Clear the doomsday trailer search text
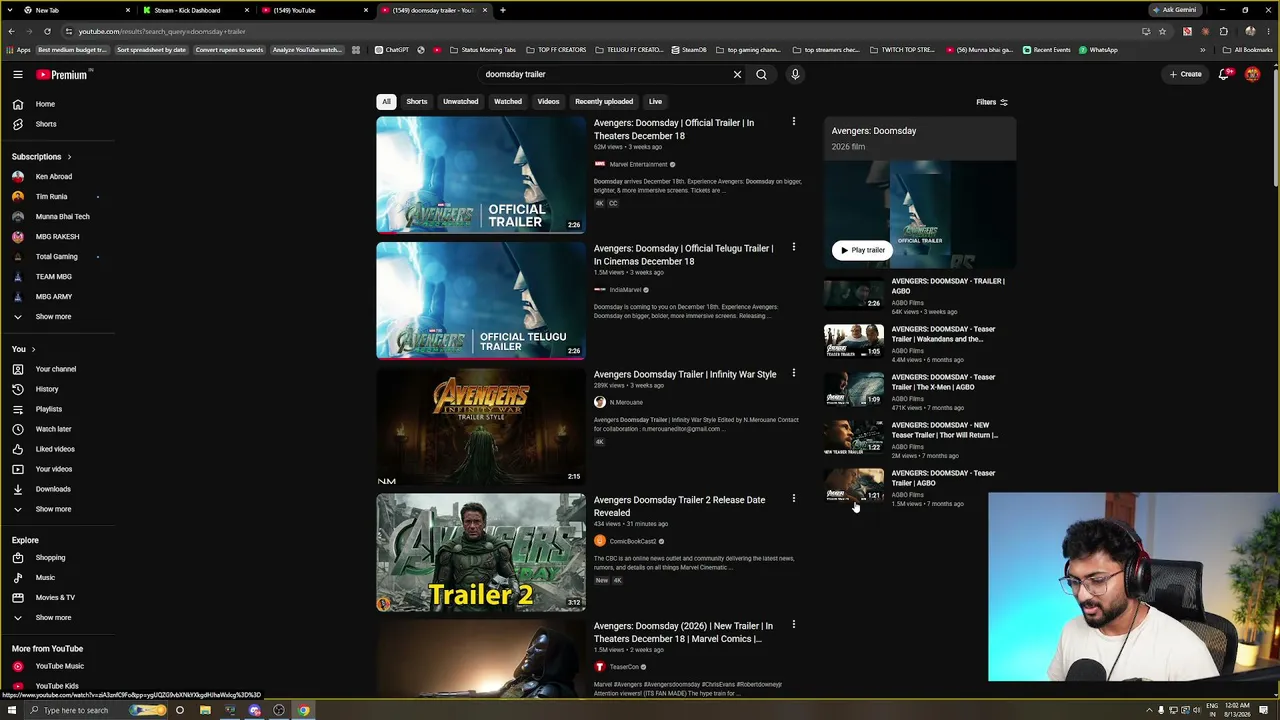Viewport: 1280px width, 720px height. 737,74
